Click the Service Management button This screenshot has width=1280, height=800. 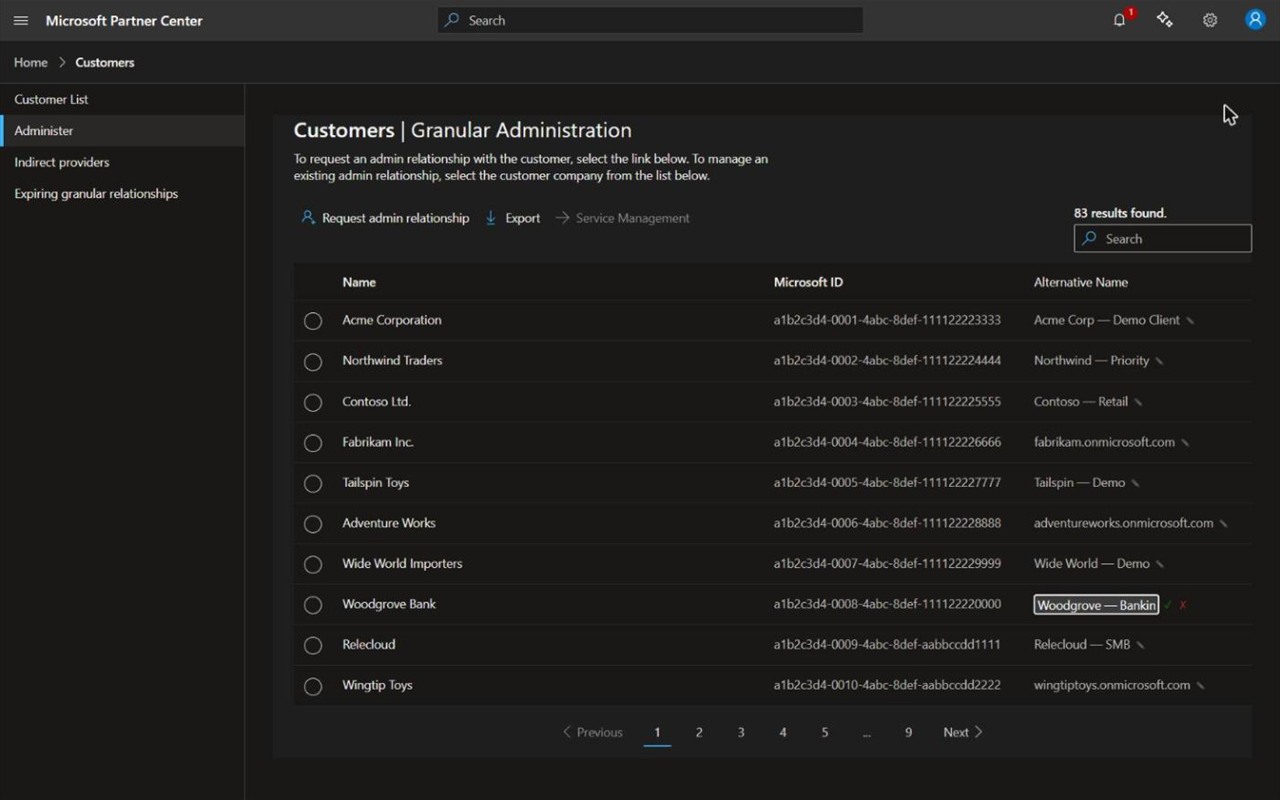(622, 218)
